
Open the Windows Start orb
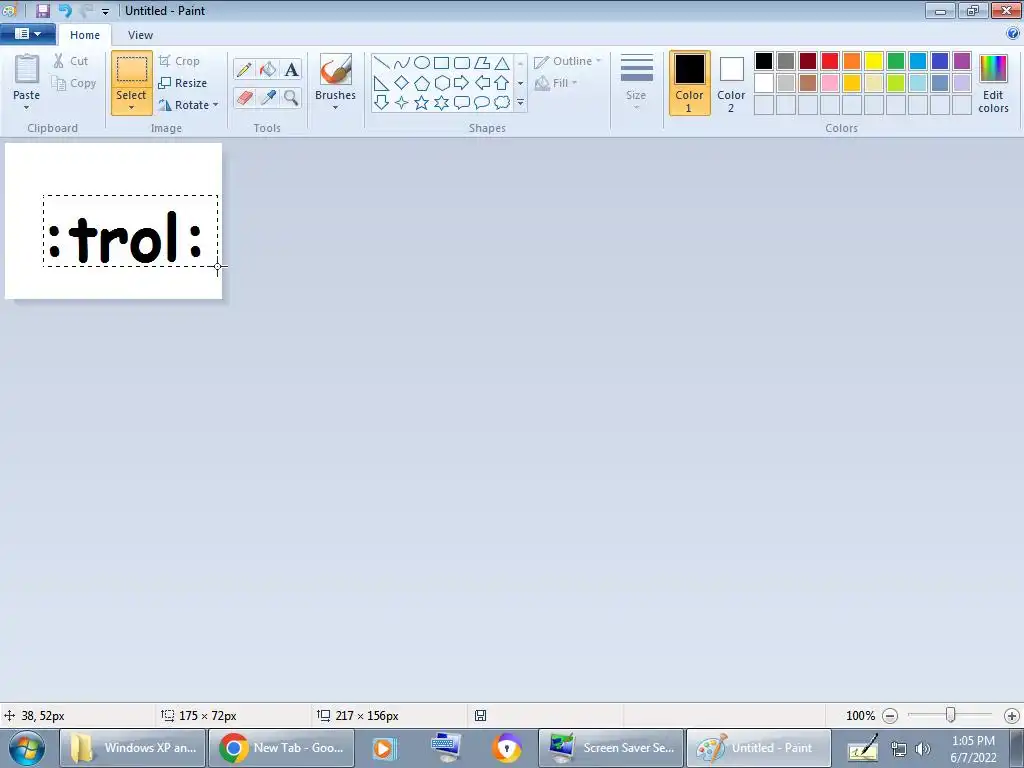tap(27, 748)
